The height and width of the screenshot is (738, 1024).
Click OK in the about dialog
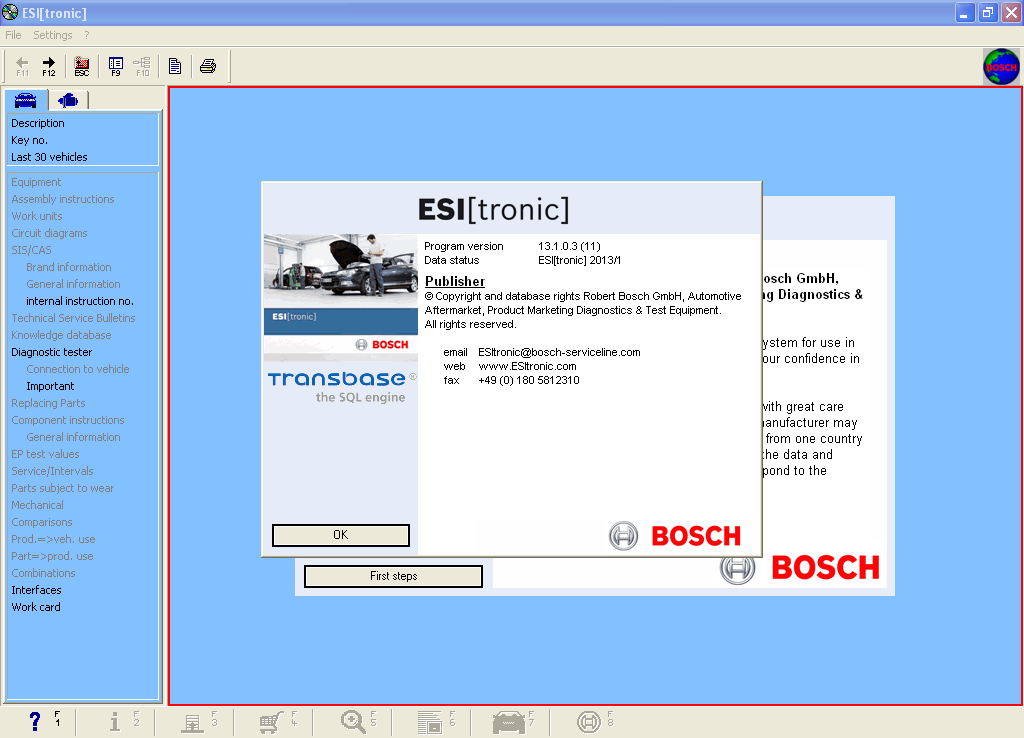coord(341,535)
